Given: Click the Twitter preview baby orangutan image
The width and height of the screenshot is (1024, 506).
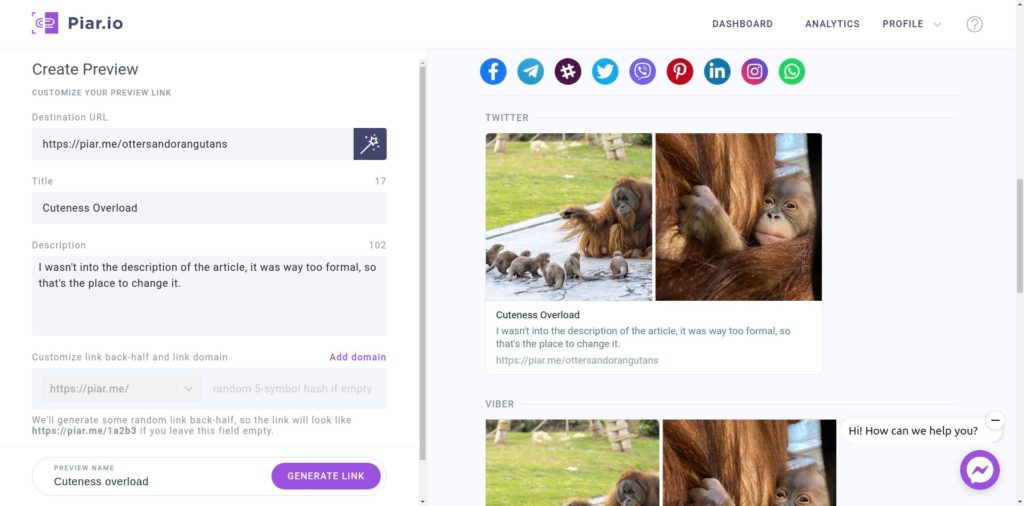Looking at the screenshot, I should (739, 217).
